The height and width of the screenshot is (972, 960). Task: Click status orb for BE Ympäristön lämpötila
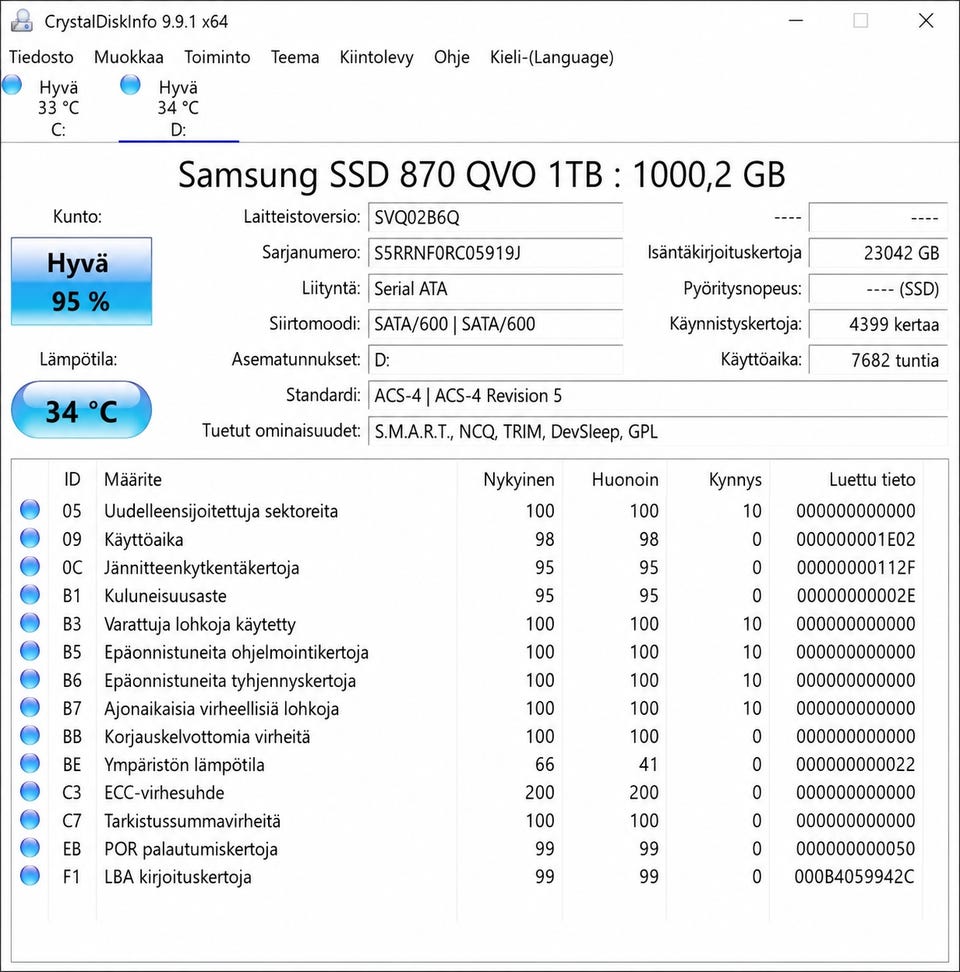tap(30, 763)
